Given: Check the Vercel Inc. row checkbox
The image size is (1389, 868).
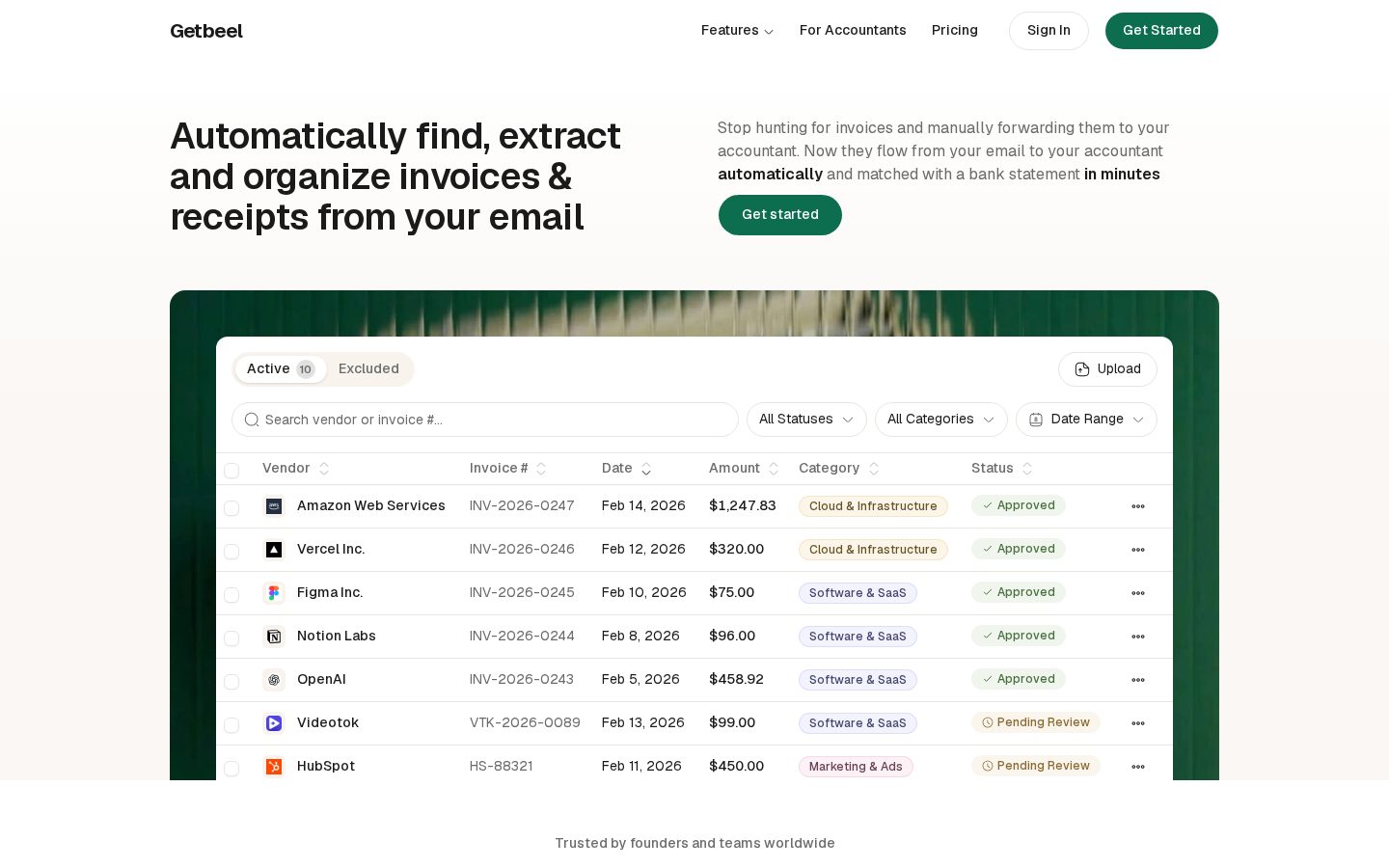Looking at the screenshot, I should pos(231,552).
